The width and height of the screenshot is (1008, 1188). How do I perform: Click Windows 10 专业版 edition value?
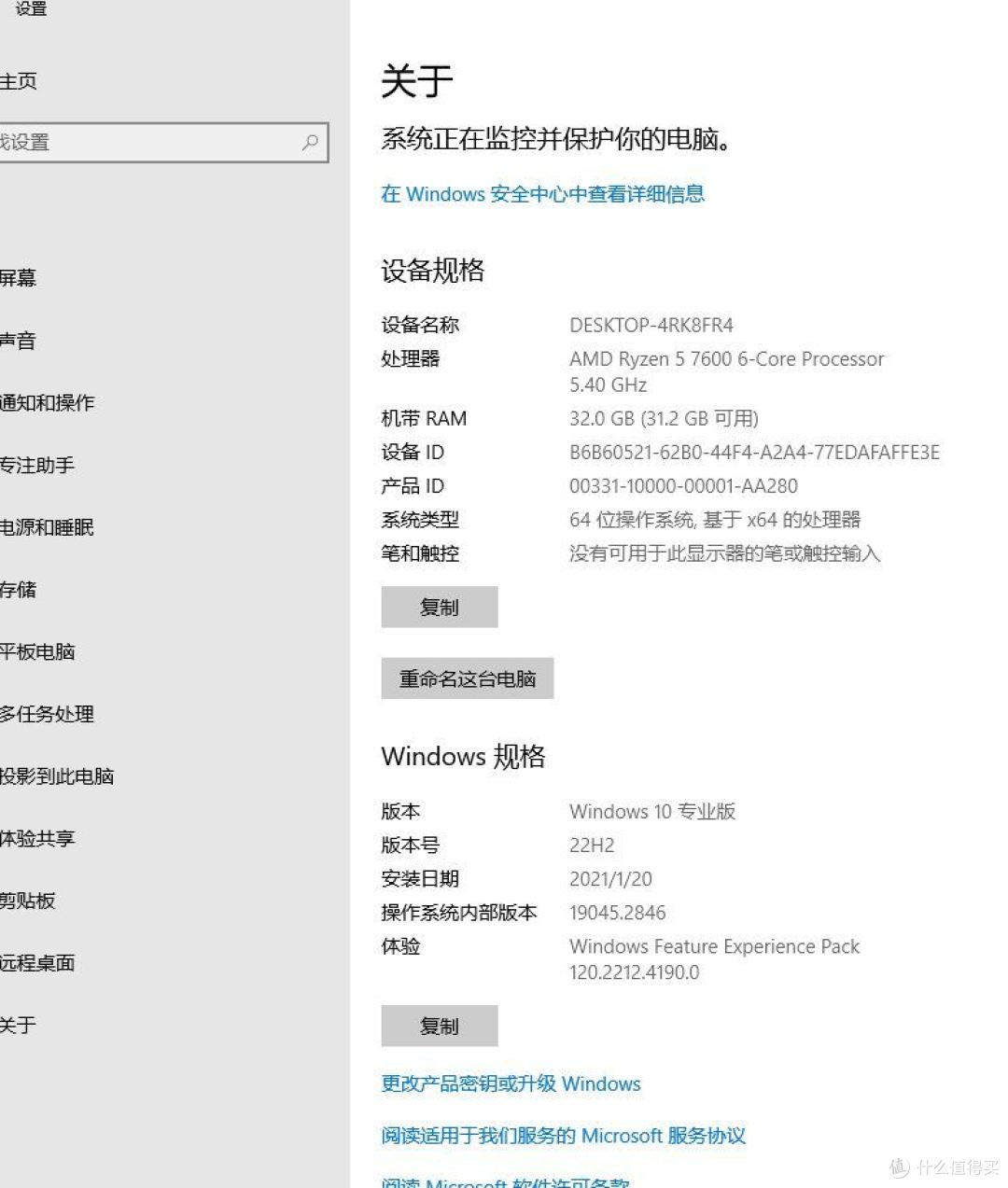click(652, 811)
